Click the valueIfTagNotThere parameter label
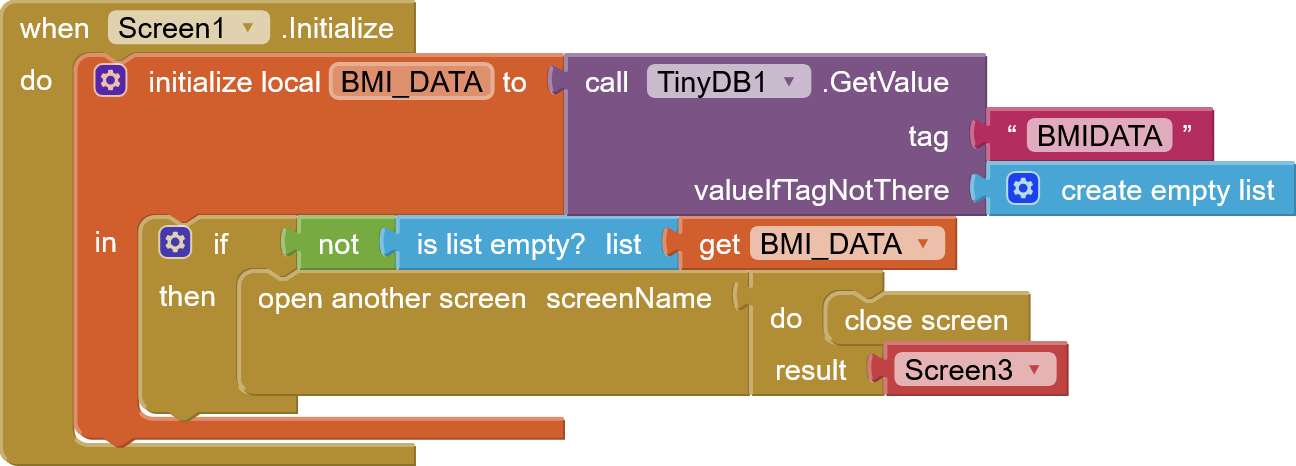 click(x=821, y=190)
